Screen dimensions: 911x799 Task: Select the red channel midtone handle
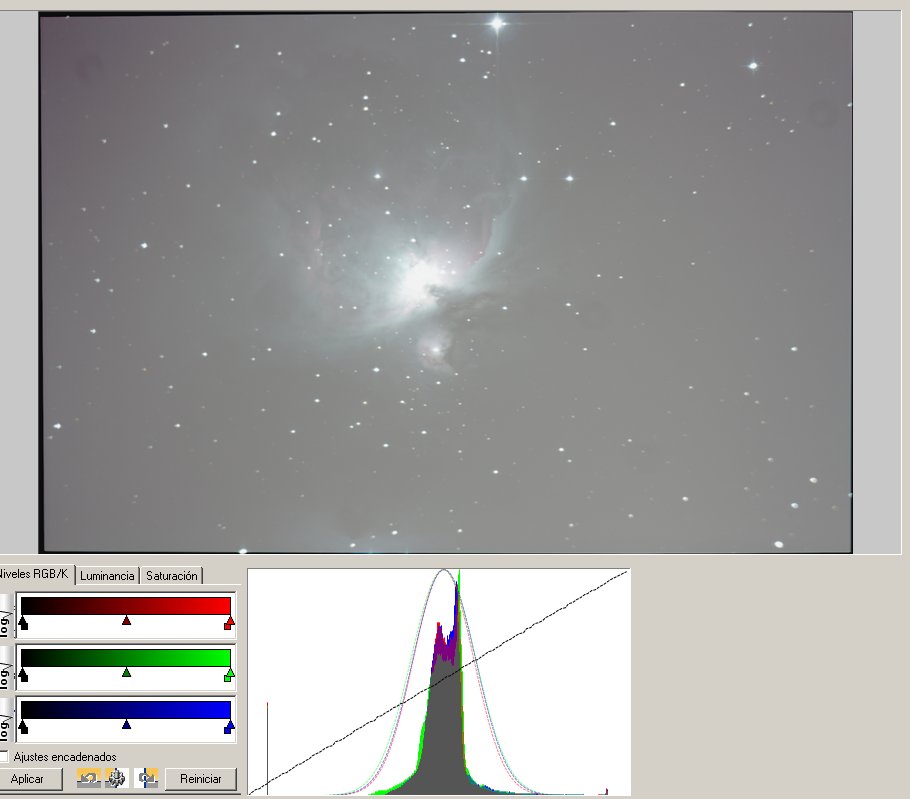126,621
